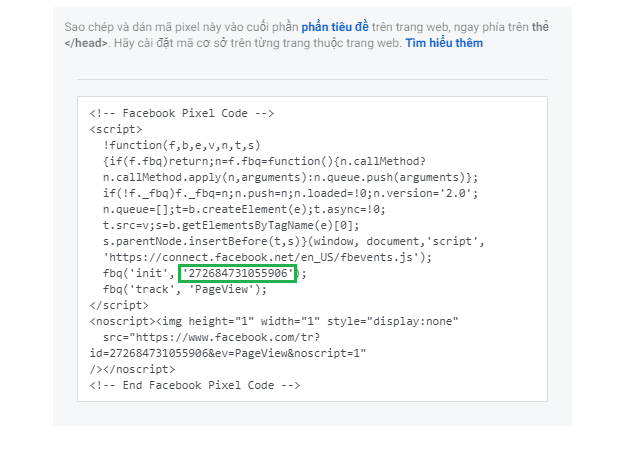The width and height of the screenshot is (620, 460).
Task: Click the bold '</head>' text in instructions
Action: click(x=86, y=43)
